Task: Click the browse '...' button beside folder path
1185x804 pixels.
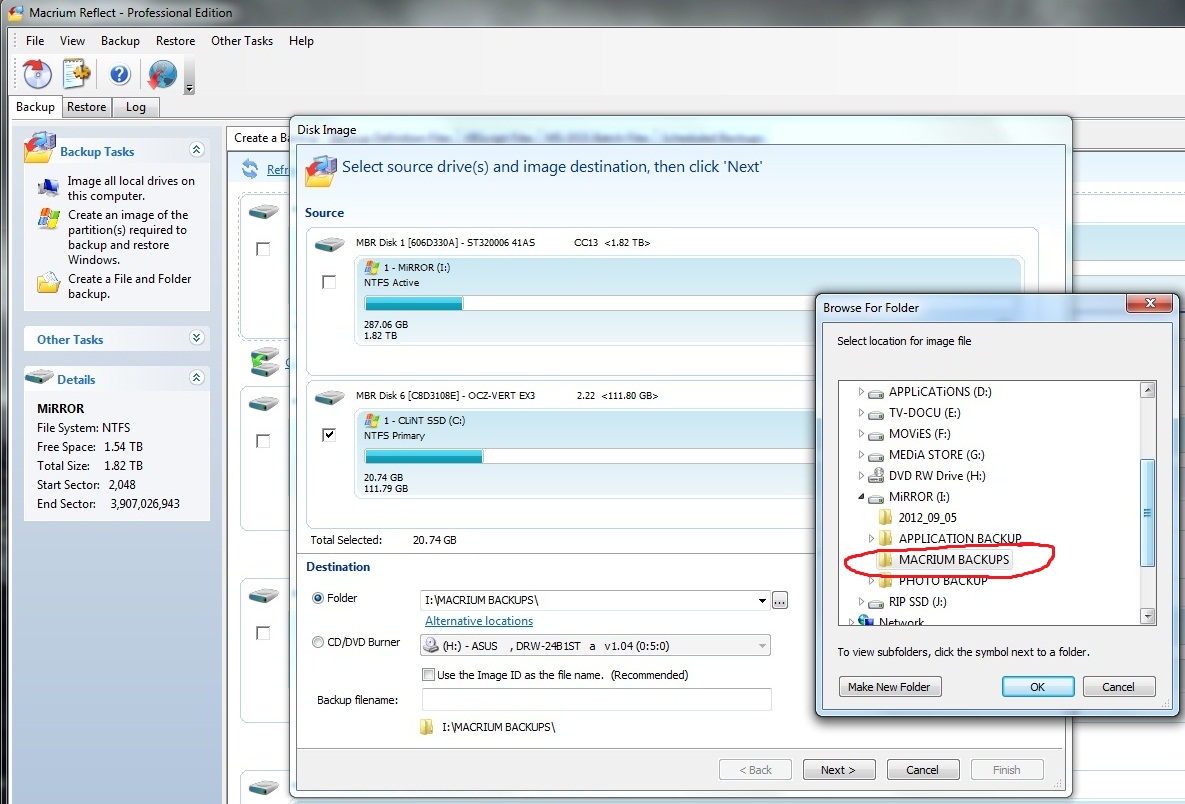Action: [780, 600]
